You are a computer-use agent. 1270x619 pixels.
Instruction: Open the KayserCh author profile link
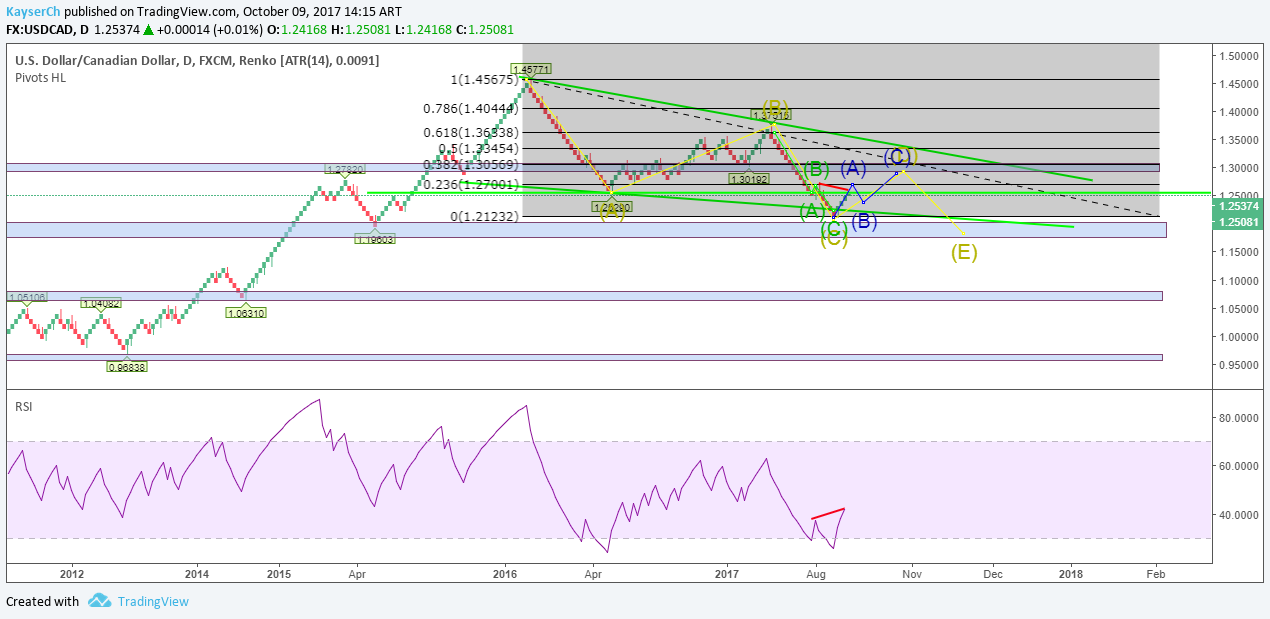pos(33,11)
